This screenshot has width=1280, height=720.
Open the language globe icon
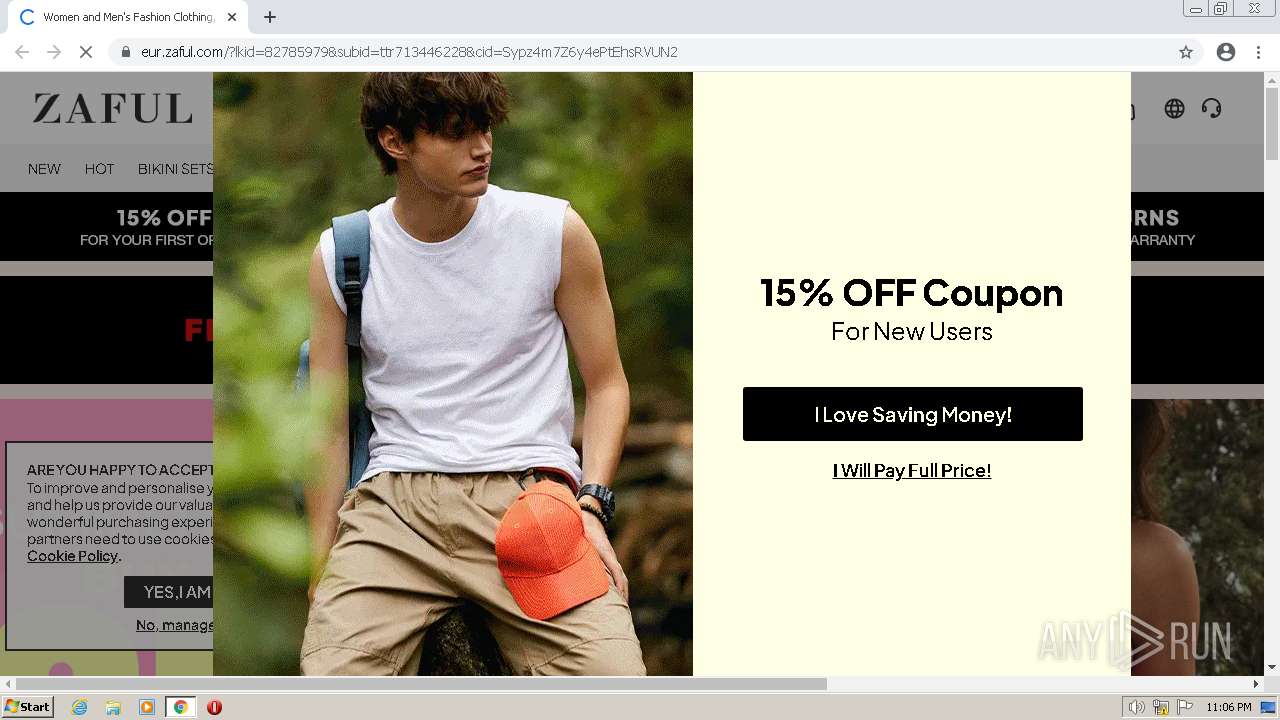click(x=1174, y=109)
